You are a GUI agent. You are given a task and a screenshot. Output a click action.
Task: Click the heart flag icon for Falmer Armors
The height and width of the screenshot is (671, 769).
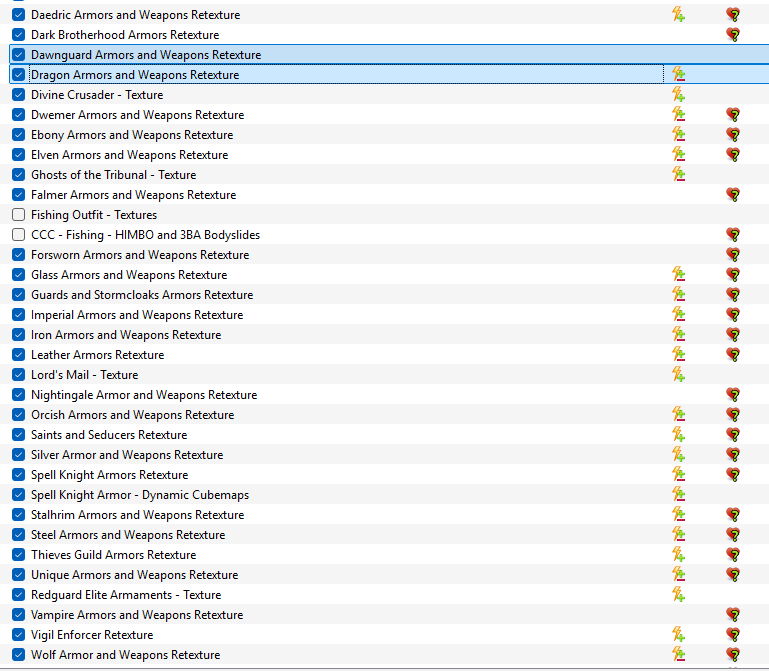[733, 195]
